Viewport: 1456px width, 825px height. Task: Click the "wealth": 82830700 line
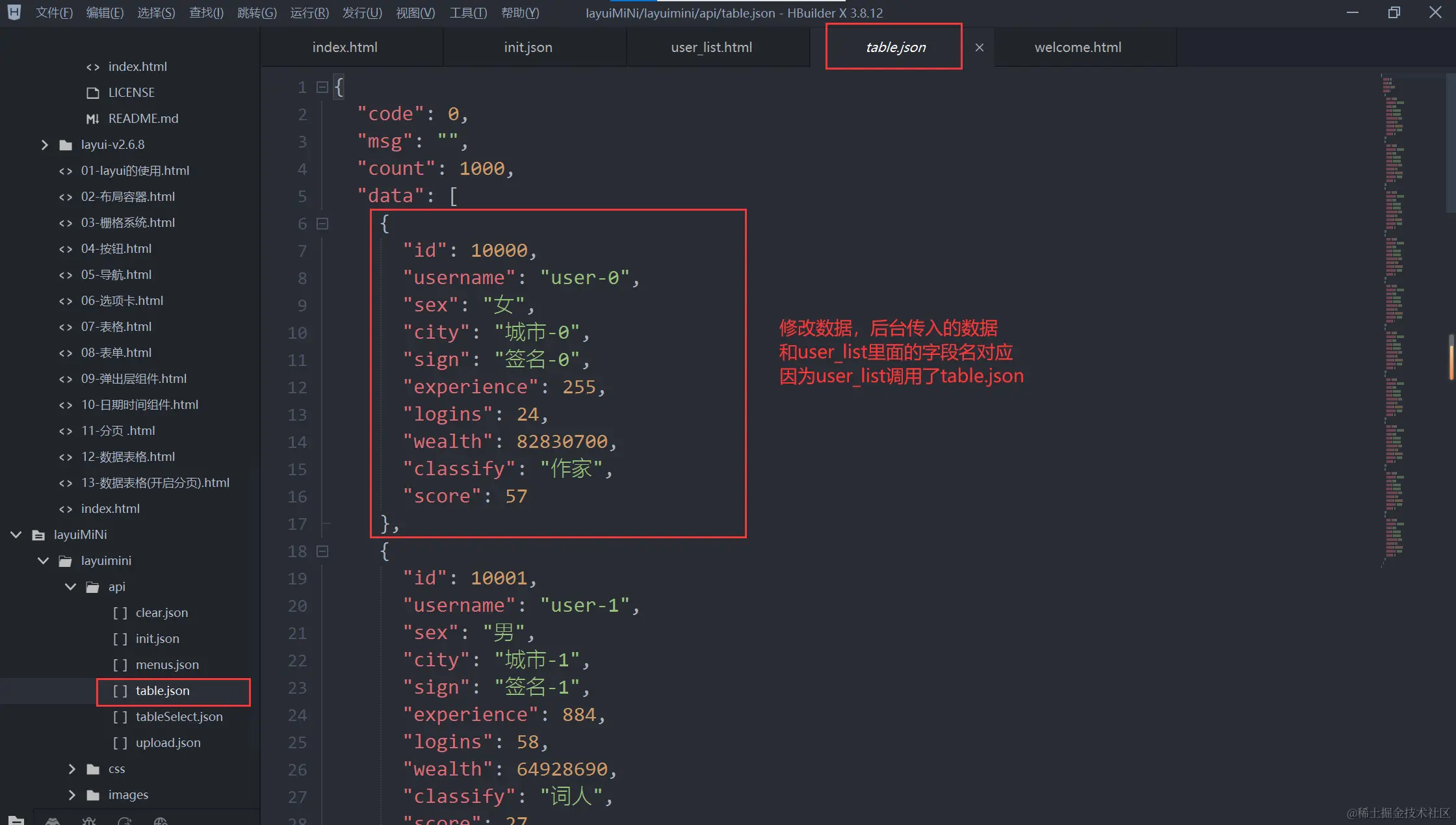[510, 442]
